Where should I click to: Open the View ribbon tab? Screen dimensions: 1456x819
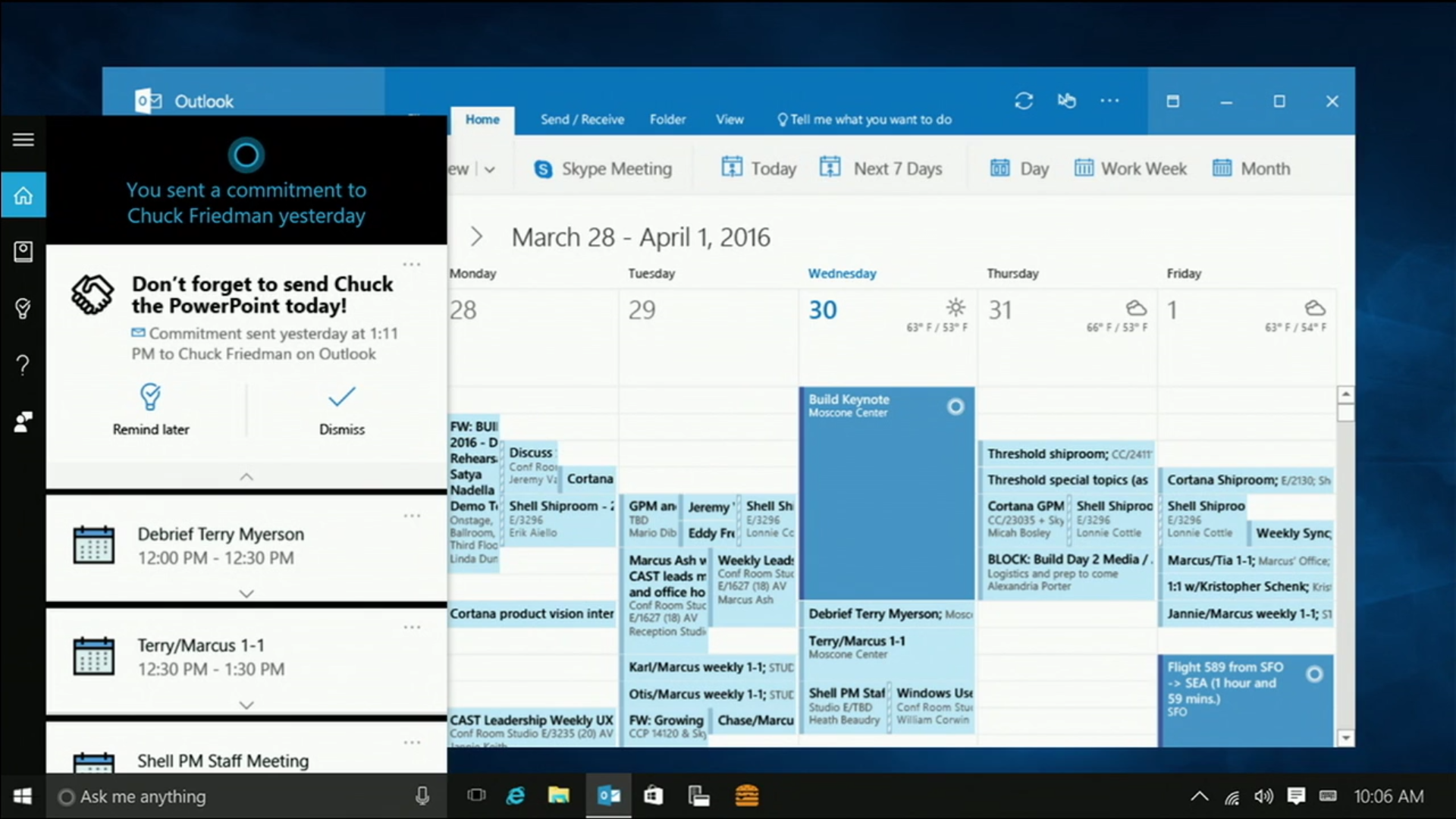pyautogui.click(x=730, y=120)
